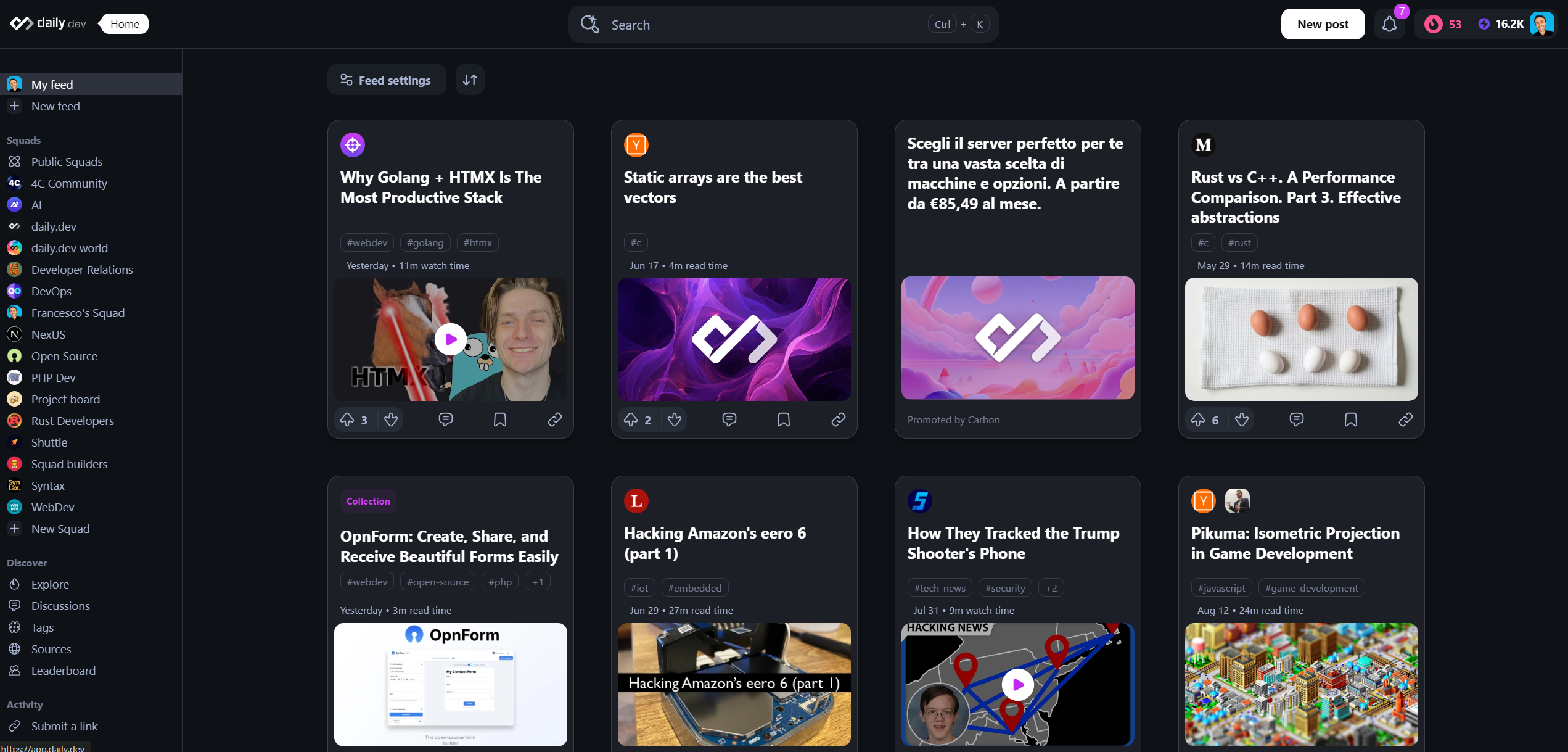Copy link of Rust vs C++ post
1568x752 pixels.
(1406, 420)
